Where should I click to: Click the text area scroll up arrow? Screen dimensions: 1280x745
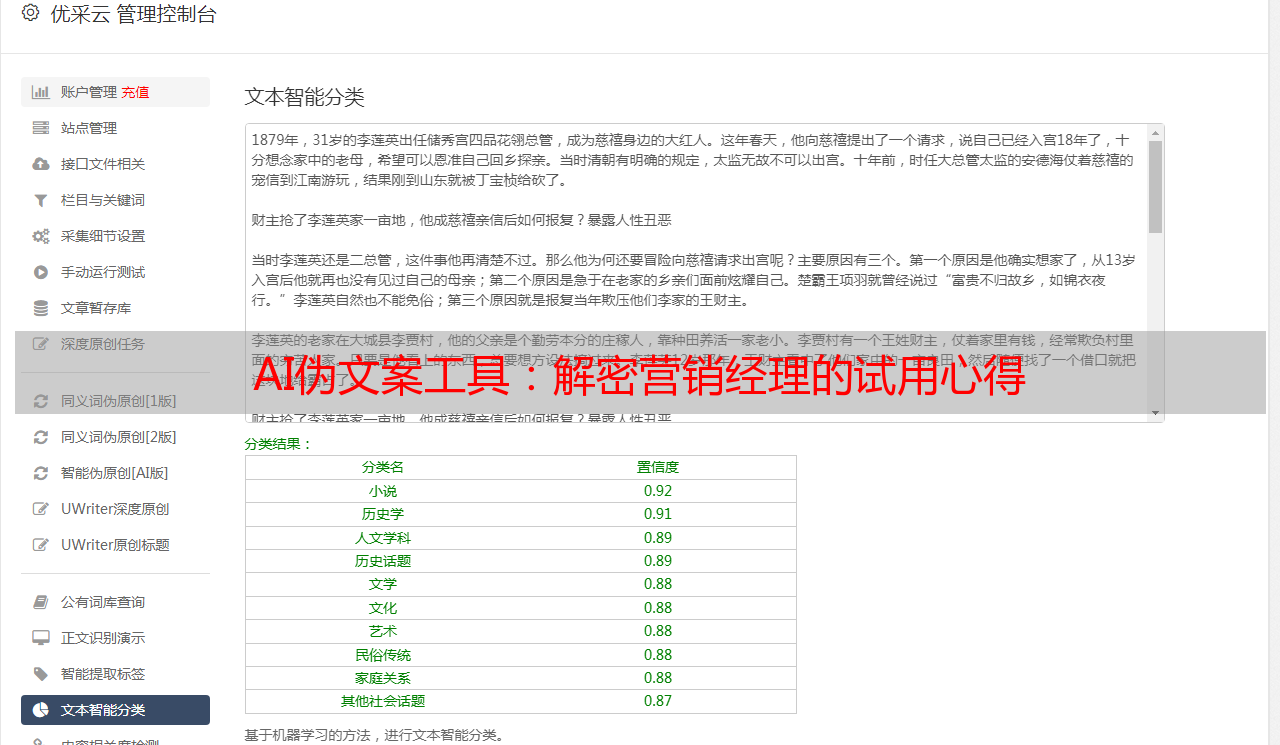[x=1155, y=132]
